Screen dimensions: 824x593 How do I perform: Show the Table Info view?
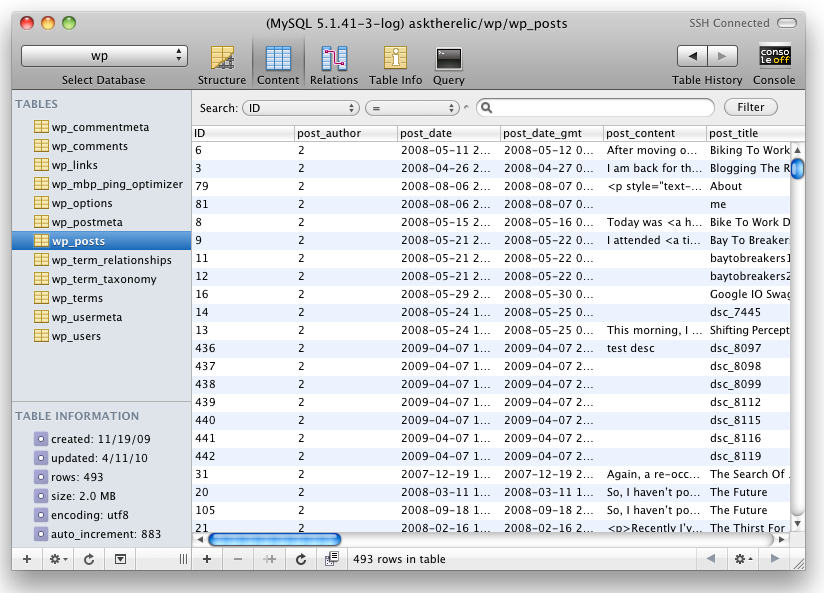pyautogui.click(x=395, y=64)
